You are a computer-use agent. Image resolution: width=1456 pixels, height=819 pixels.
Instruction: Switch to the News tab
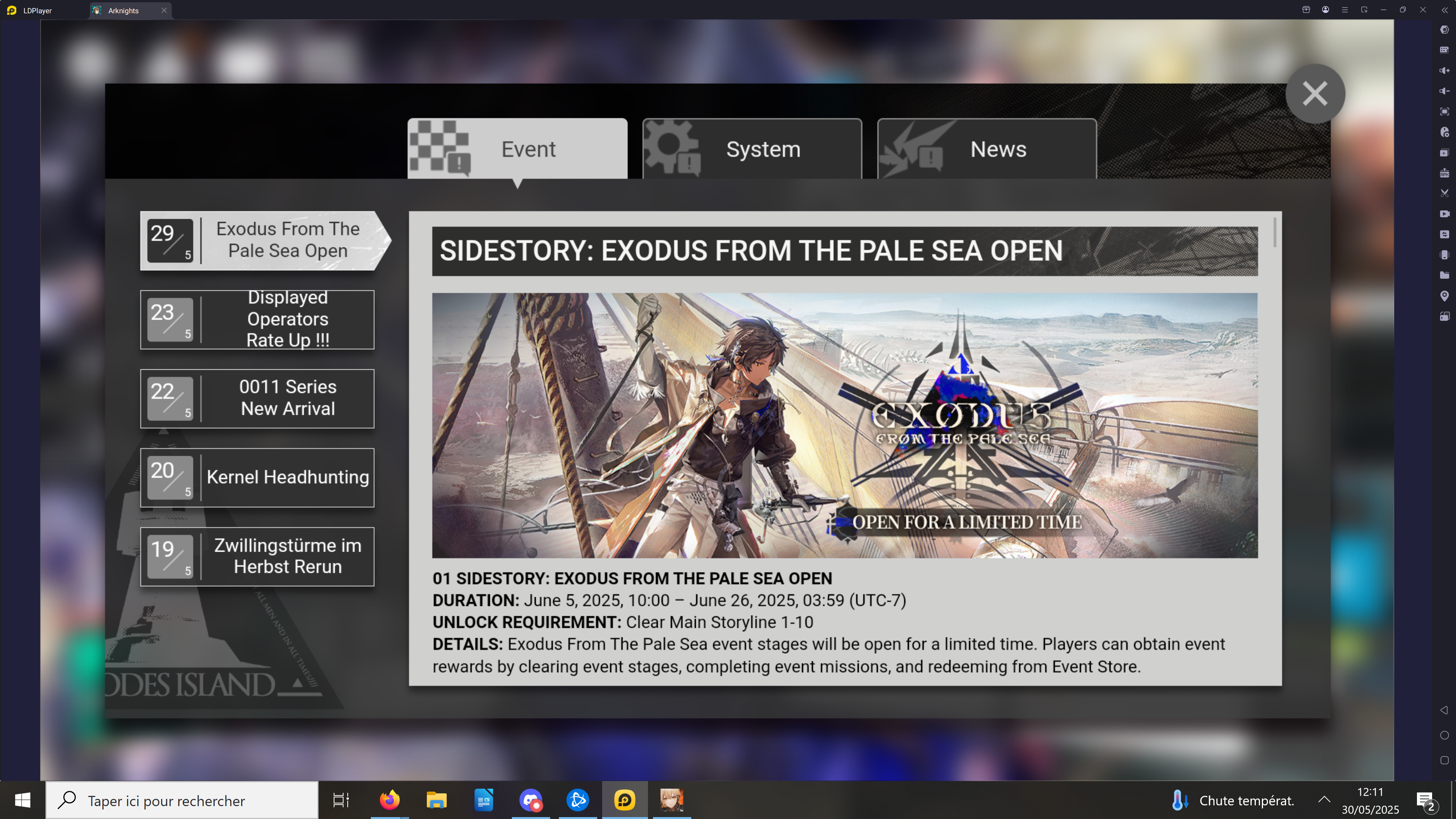(x=986, y=149)
